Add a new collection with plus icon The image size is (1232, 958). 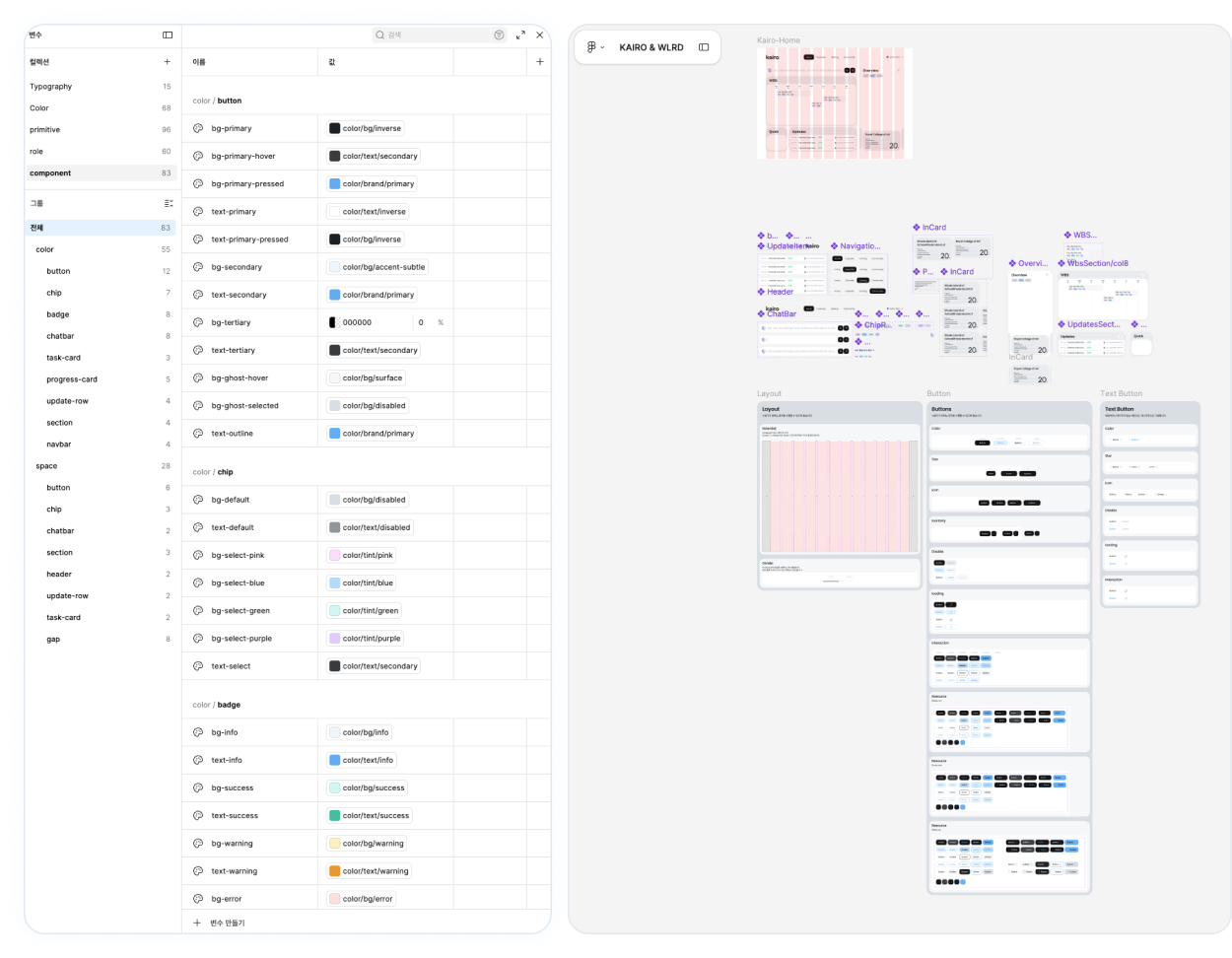167,61
